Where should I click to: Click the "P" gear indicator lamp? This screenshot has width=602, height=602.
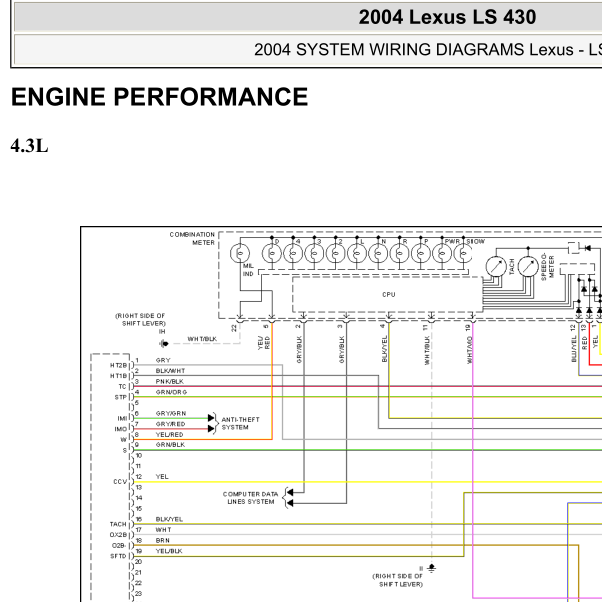tap(421, 254)
